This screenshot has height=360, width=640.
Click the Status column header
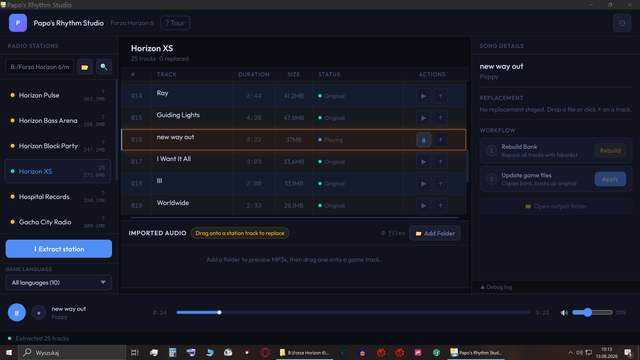pos(329,74)
